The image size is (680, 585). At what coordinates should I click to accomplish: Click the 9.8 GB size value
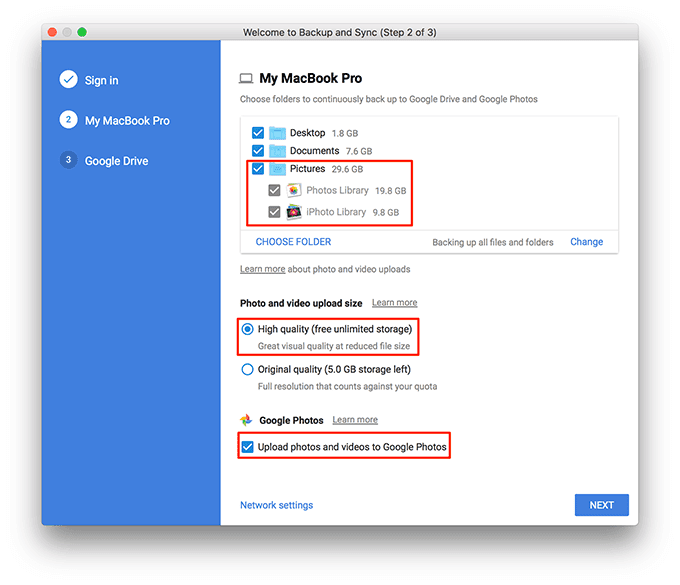coord(386,212)
